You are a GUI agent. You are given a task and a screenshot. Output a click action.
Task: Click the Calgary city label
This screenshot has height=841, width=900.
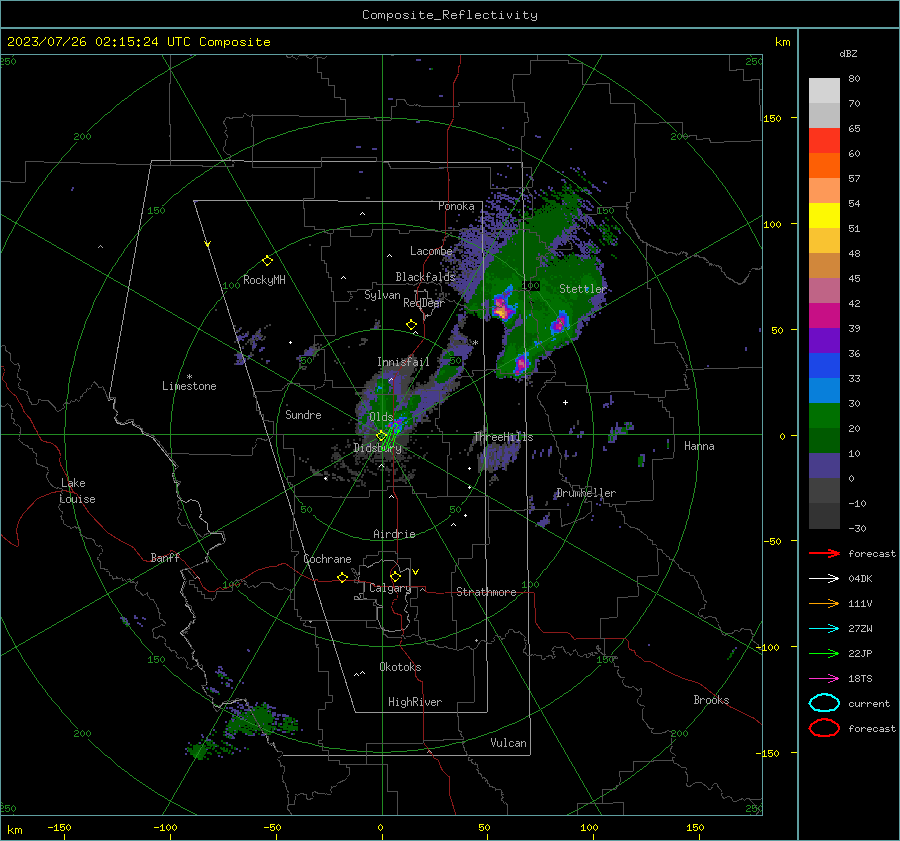pos(390,588)
